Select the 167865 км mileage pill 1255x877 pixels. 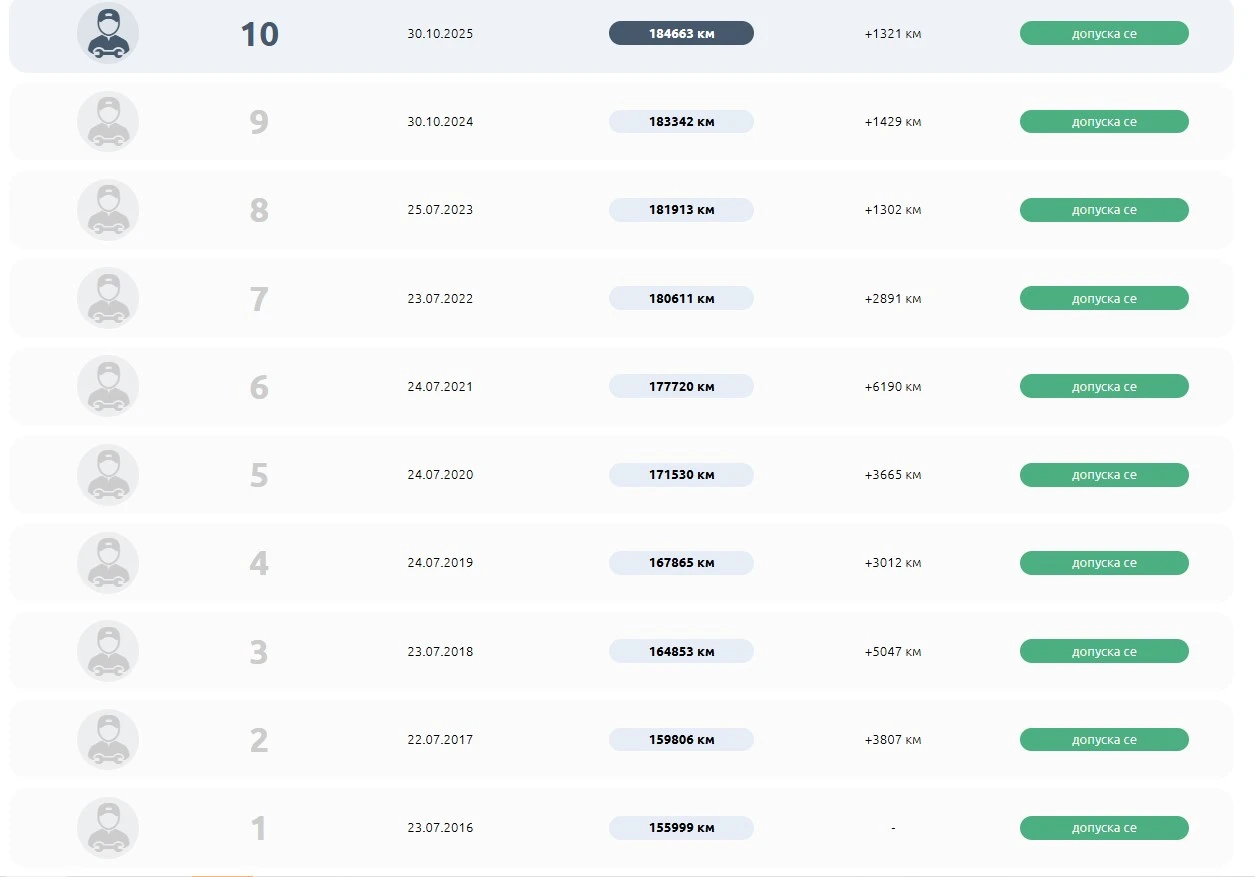coord(681,563)
